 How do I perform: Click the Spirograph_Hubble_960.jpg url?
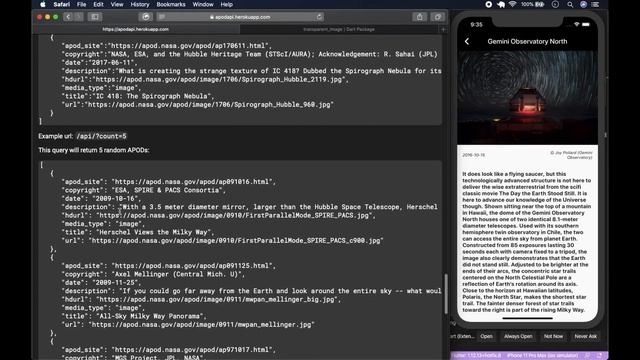coord(210,104)
